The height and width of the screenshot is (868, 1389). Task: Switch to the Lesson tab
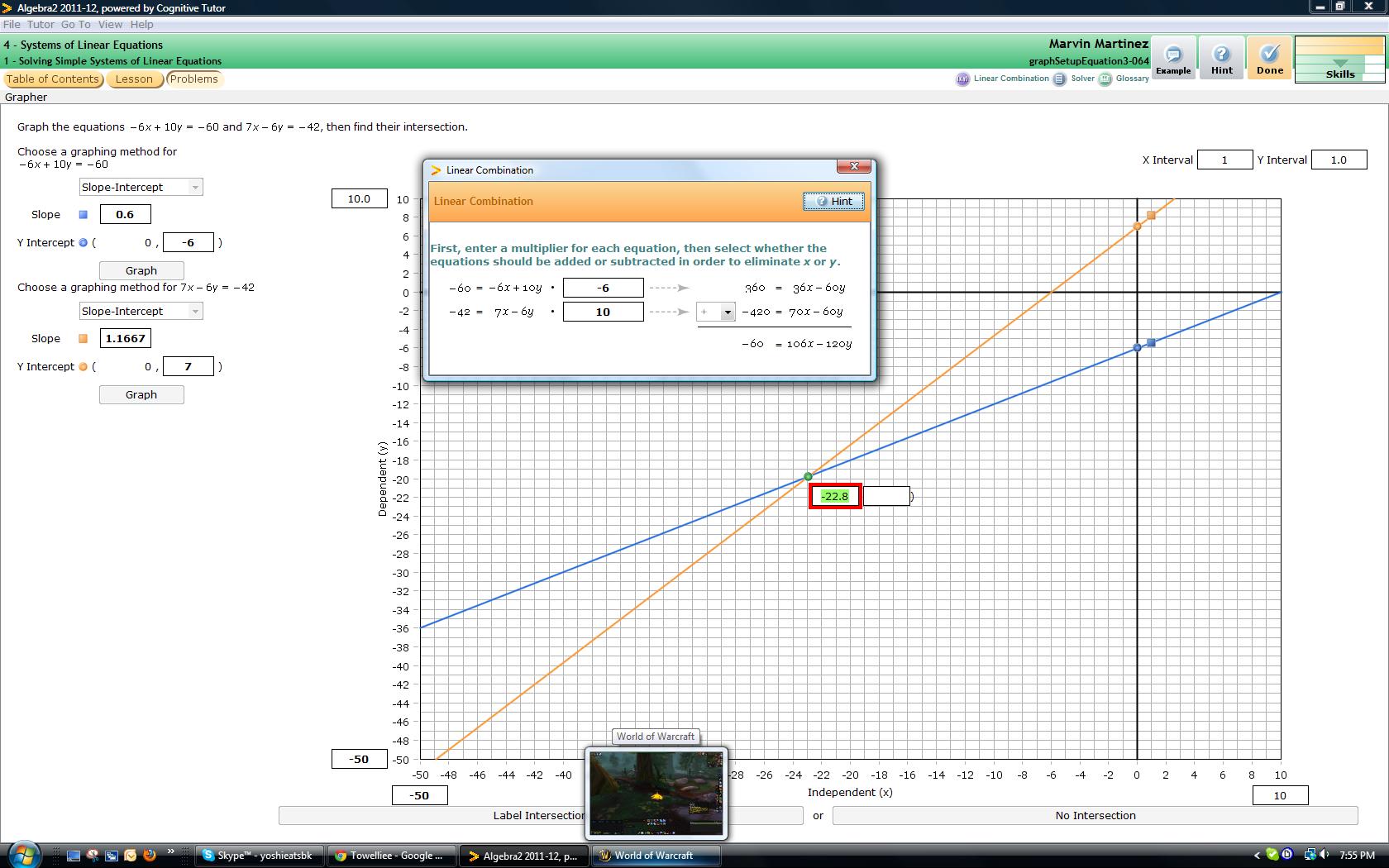click(134, 79)
